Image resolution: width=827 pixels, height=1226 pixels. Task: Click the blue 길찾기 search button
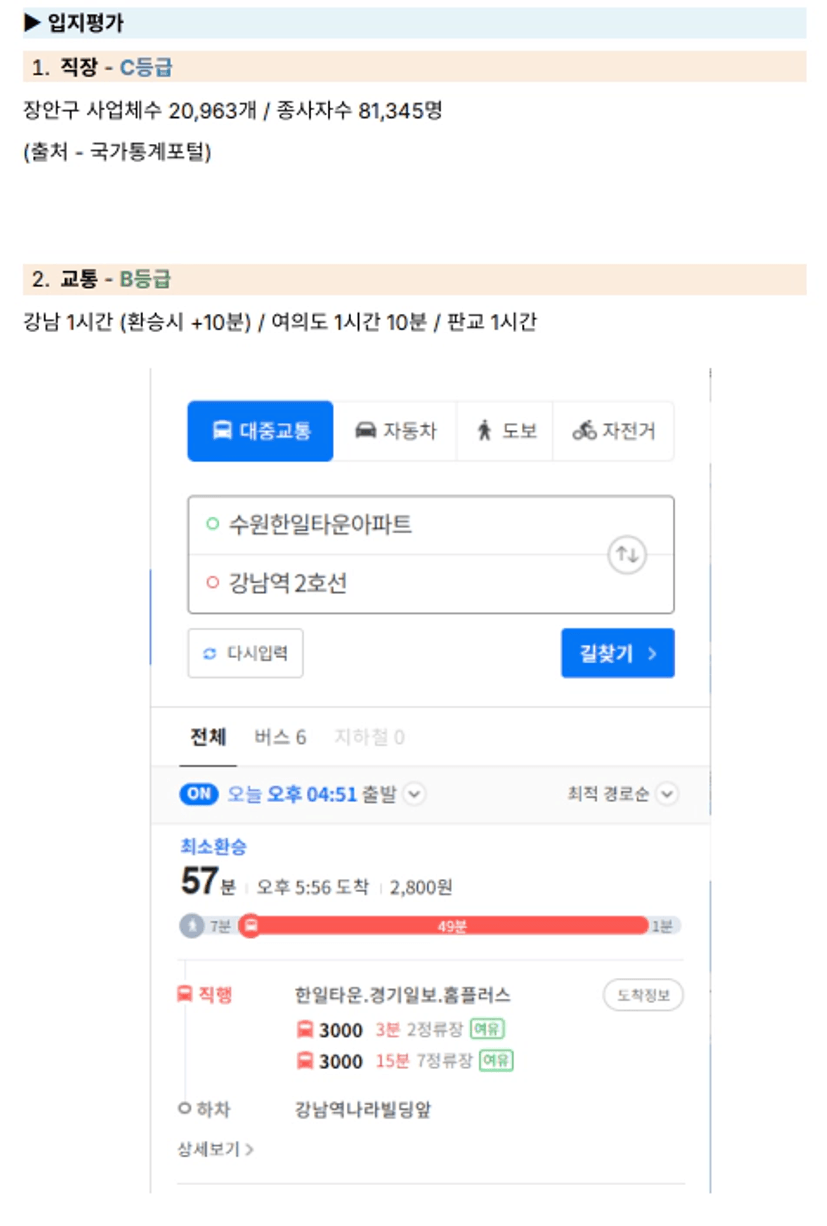617,653
